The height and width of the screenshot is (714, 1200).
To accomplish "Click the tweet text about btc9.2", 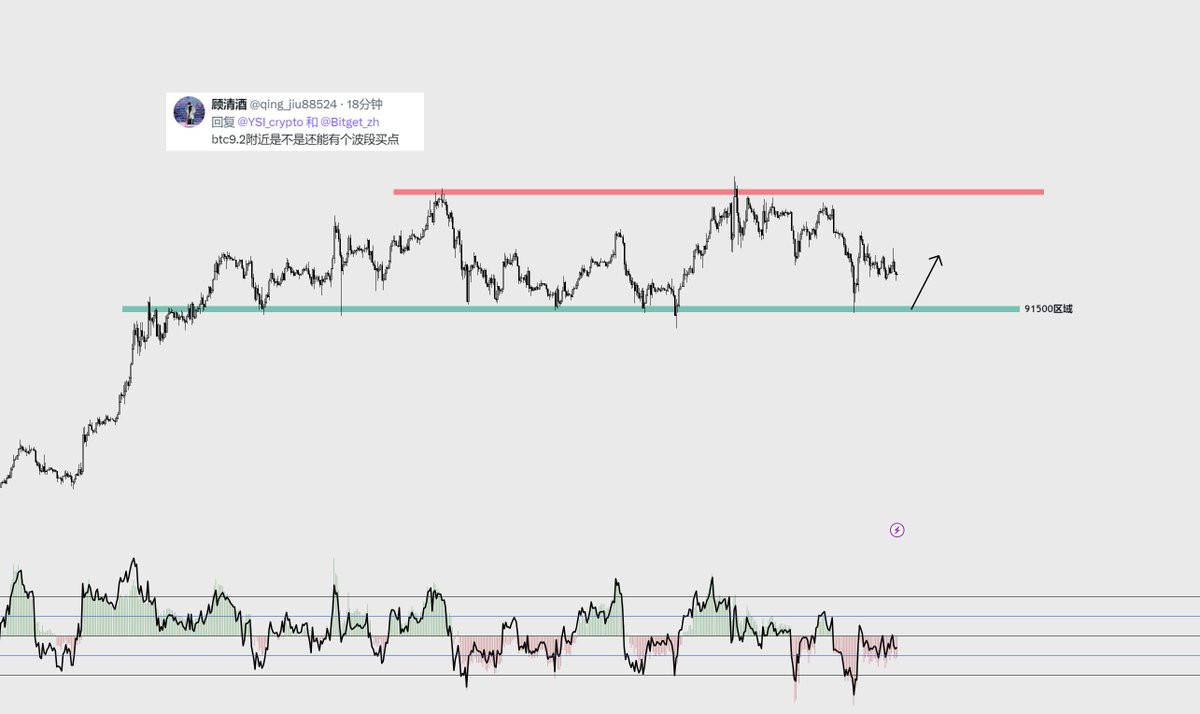I will click(305, 139).
